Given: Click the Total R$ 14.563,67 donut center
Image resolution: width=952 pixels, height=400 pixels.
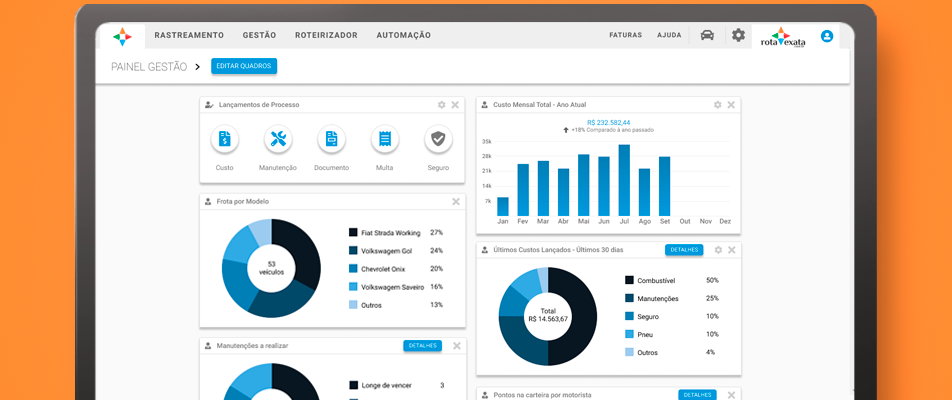Looking at the screenshot, I should 548,316.
